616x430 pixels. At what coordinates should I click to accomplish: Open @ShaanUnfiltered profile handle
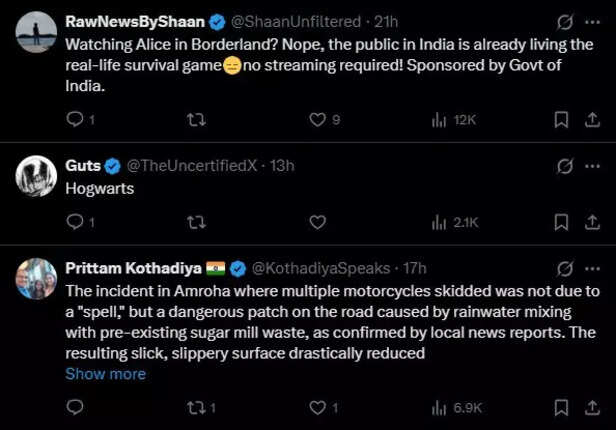click(301, 21)
